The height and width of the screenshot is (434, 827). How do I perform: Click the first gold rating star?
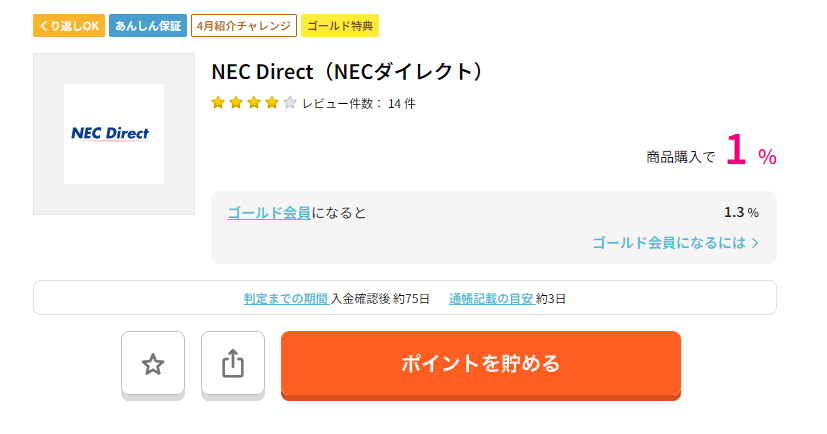click(218, 103)
